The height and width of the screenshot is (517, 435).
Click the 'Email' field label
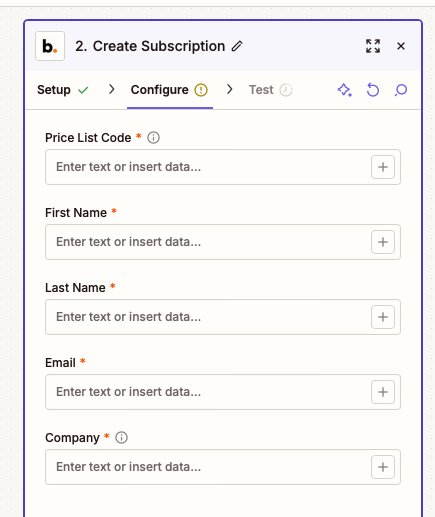click(60, 363)
